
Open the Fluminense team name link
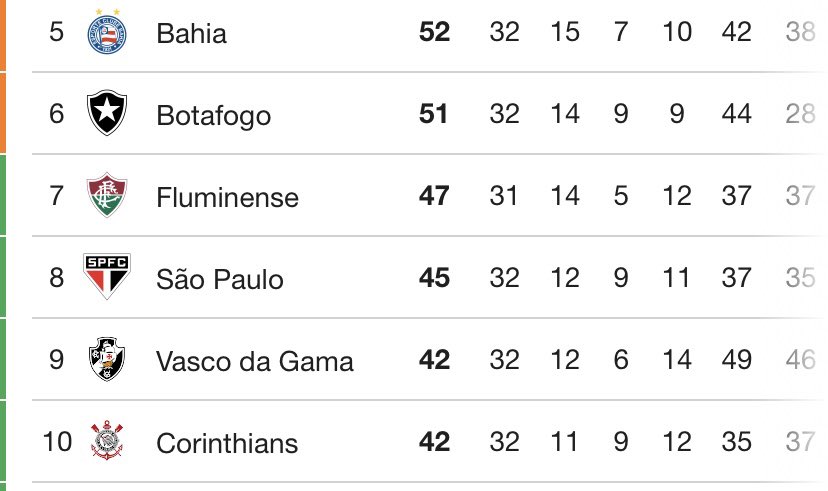[x=227, y=197]
